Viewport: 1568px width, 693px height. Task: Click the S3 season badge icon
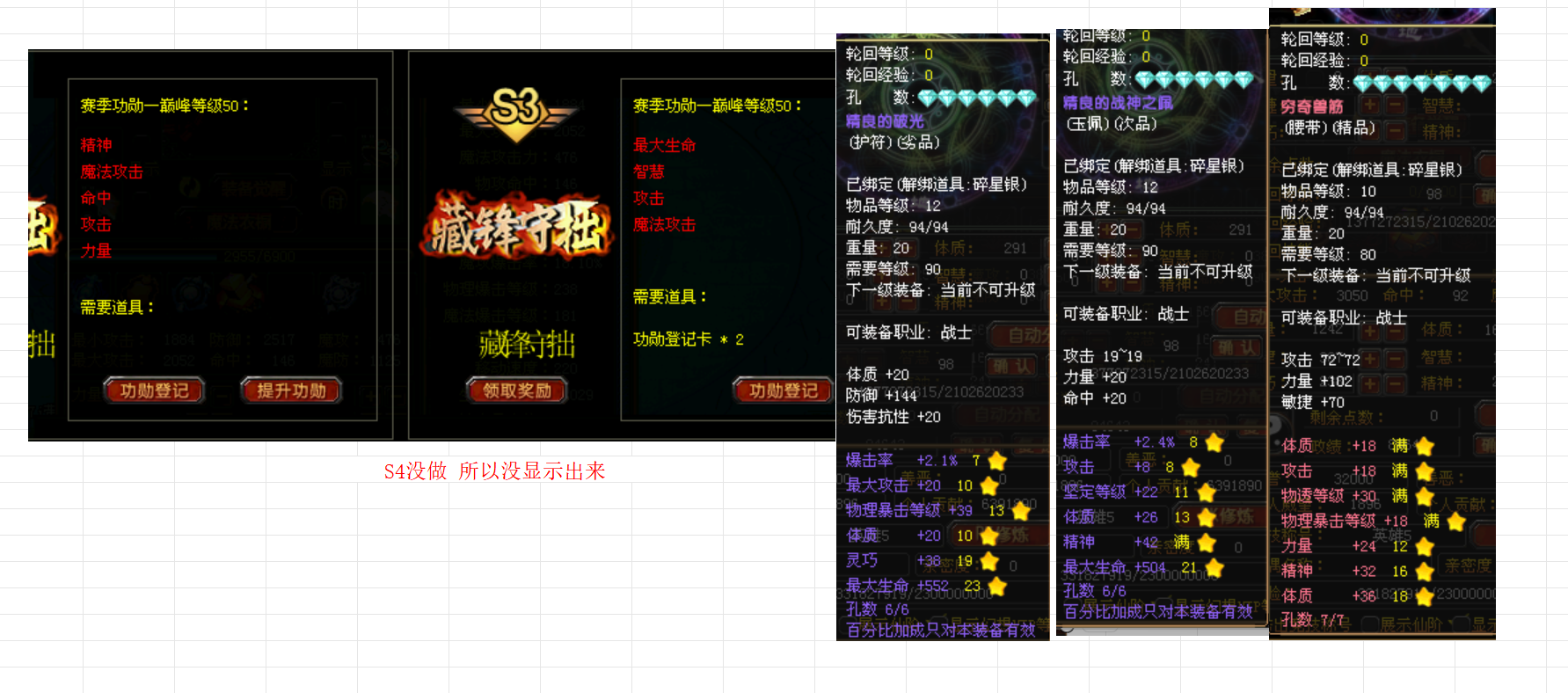(516, 113)
